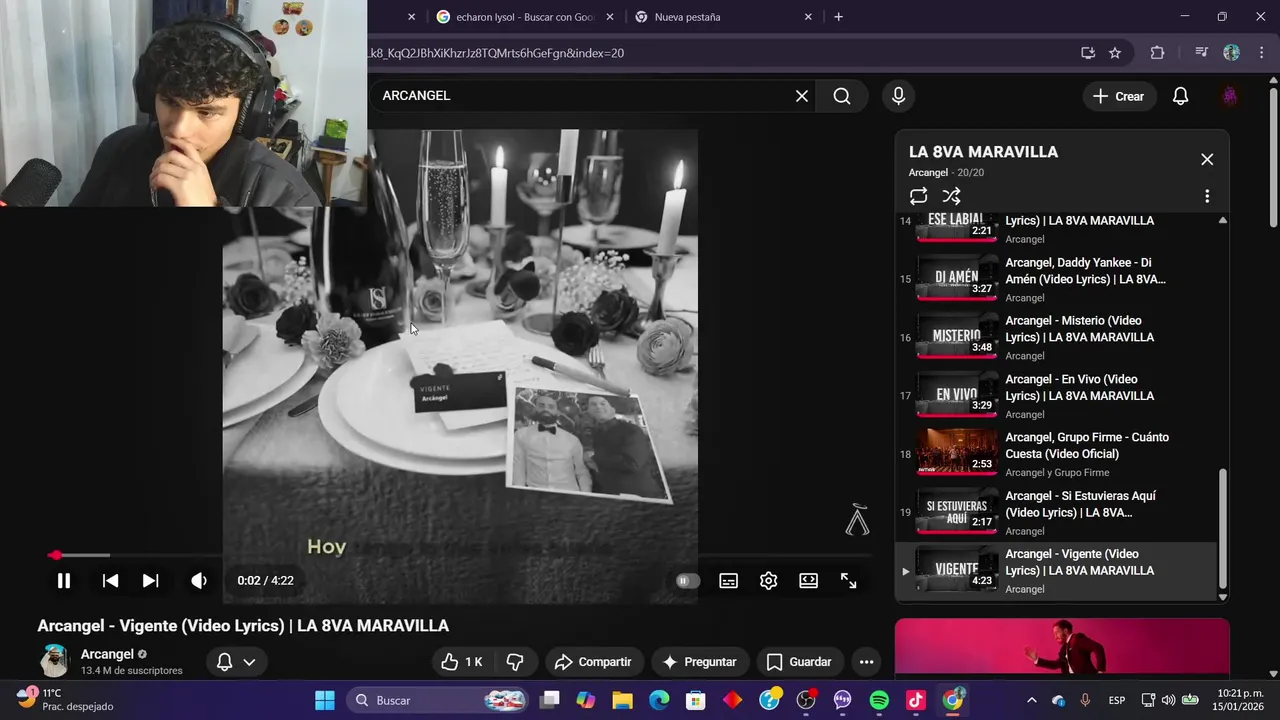
Task: Click the Preguntar button
Action: 699,662
